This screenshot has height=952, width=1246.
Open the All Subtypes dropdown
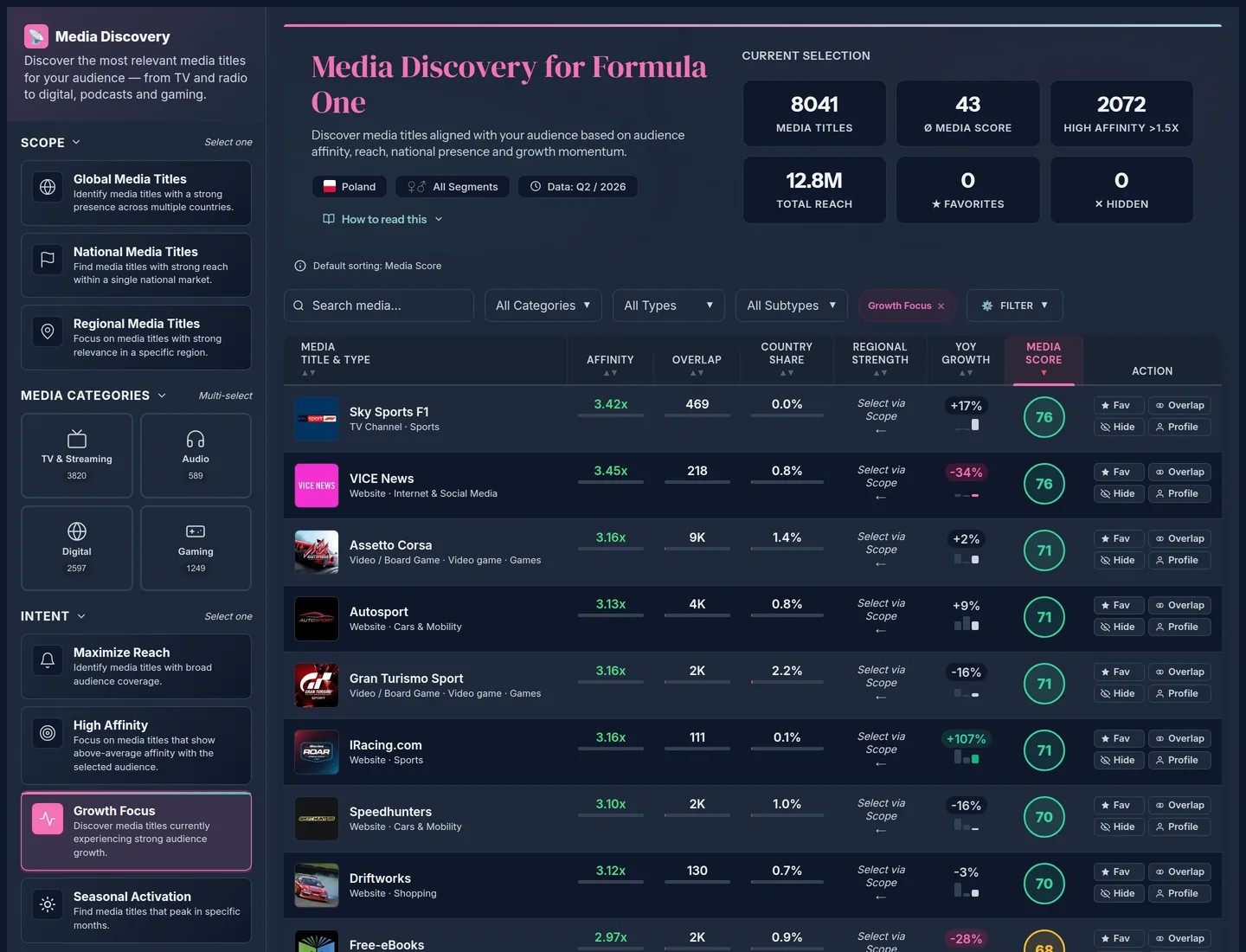(791, 306)
